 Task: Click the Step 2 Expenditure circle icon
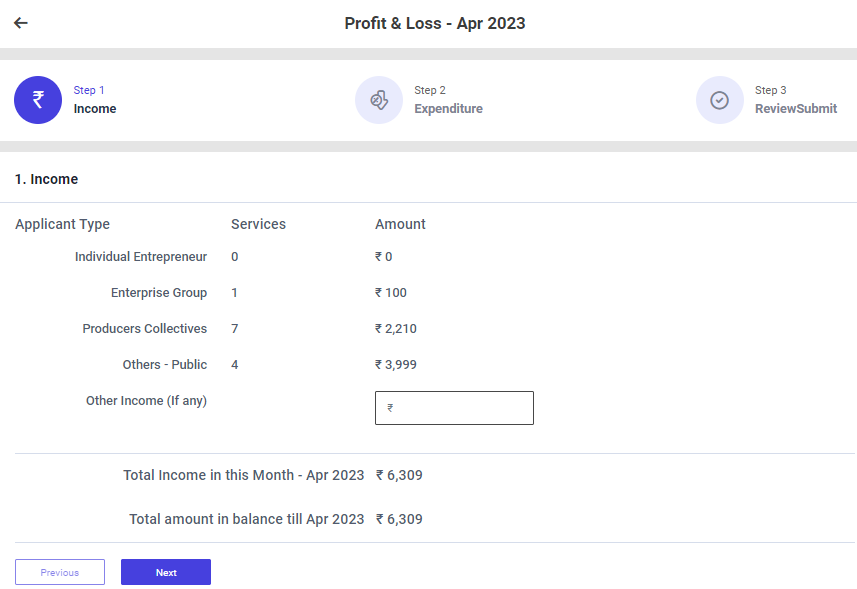pyautogui.click(x=379, y=100)
